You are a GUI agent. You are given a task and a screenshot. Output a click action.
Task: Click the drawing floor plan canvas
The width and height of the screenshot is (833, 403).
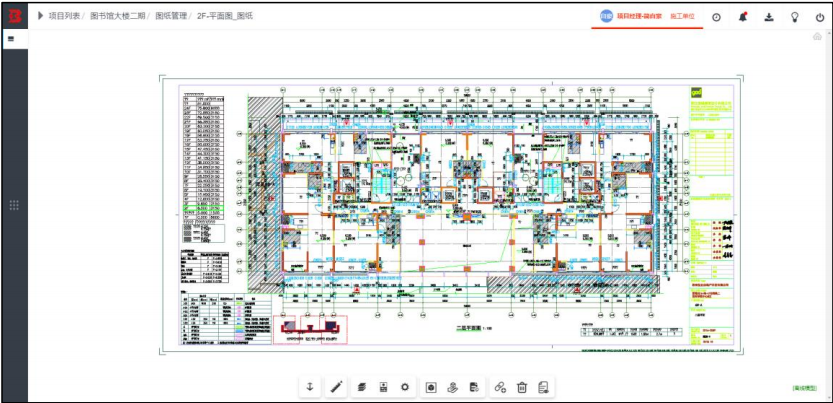(x=451, y=215)
